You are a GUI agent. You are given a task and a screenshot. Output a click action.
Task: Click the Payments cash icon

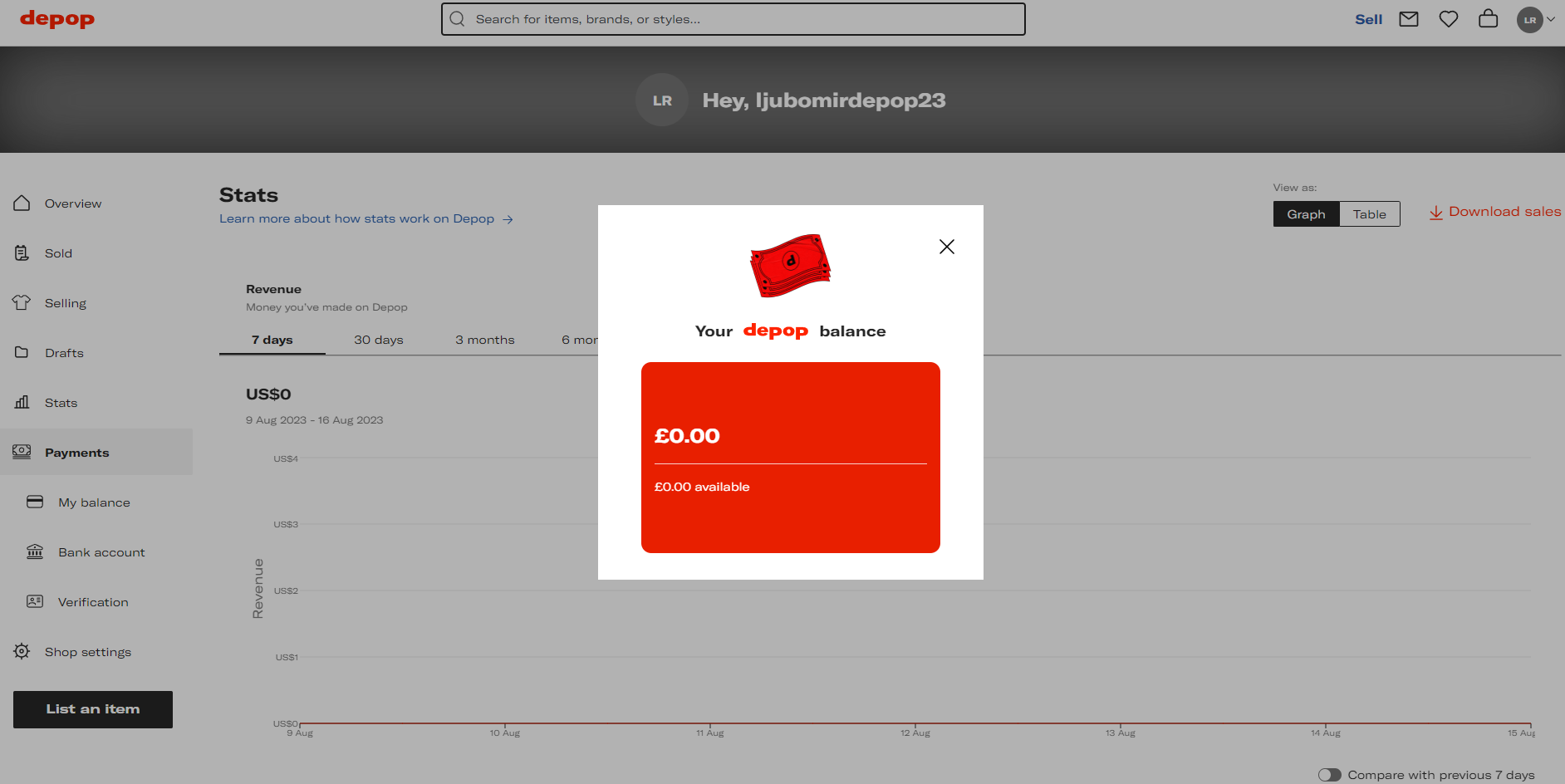click(x=22, y=452)
